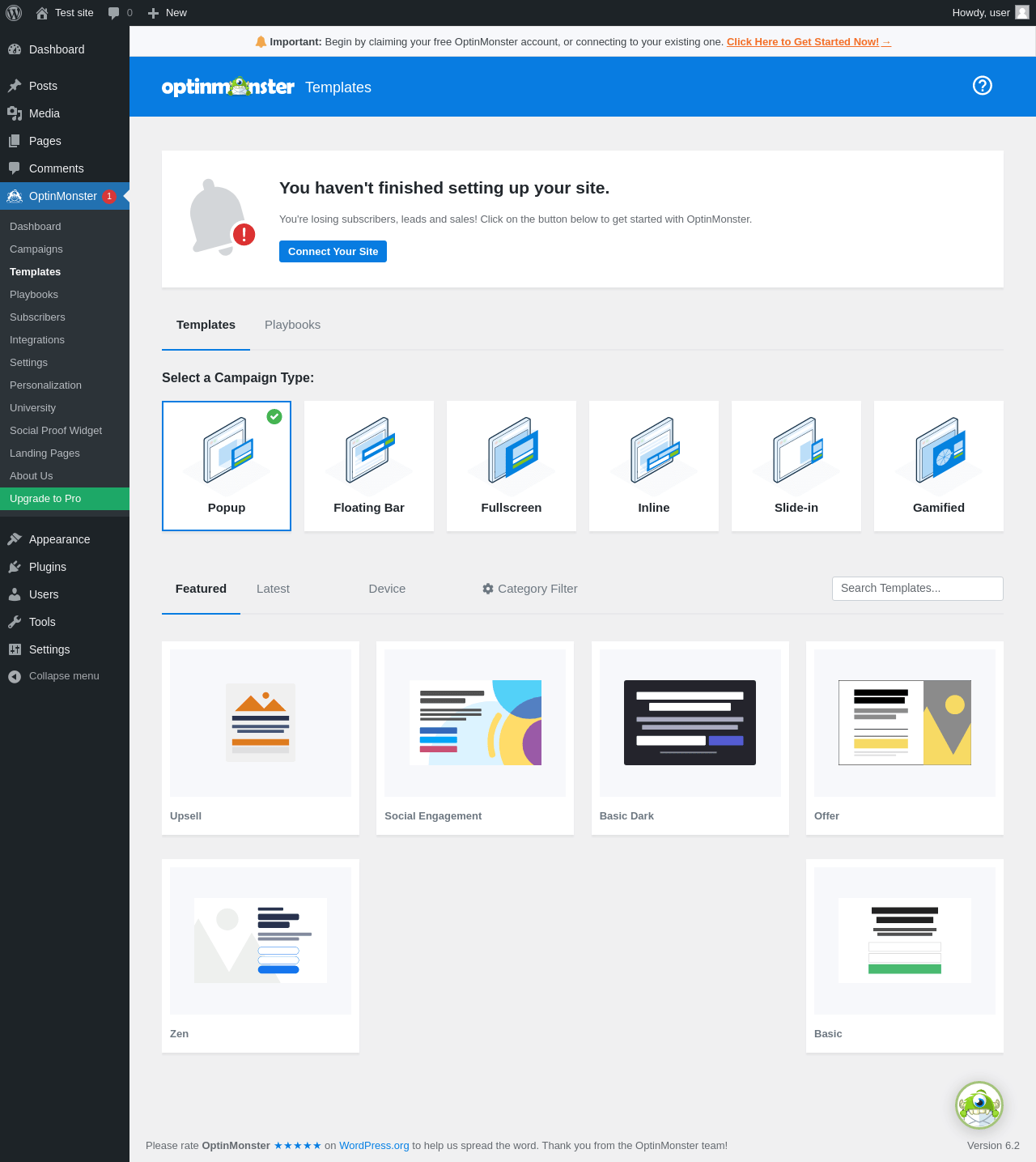
Task: Click the New plus icon in admin bar
Action: pos(153,13)
